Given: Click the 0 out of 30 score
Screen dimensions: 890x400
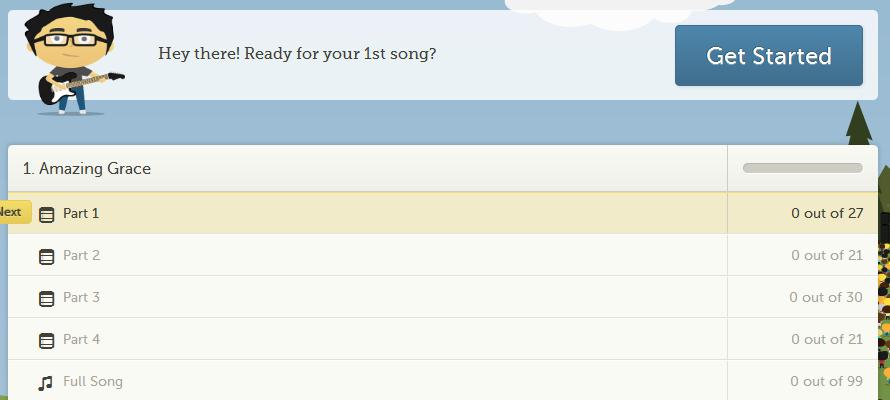Looking at the screenshot, I should tap(826, 297).
